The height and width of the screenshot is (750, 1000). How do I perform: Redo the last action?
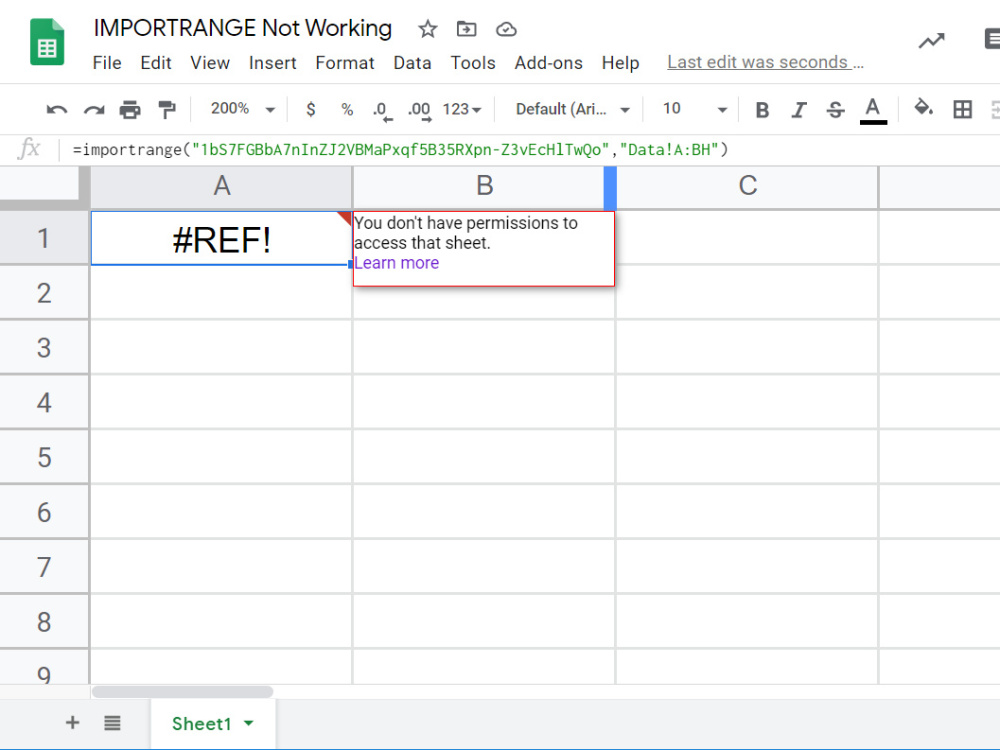click(94, 110)
